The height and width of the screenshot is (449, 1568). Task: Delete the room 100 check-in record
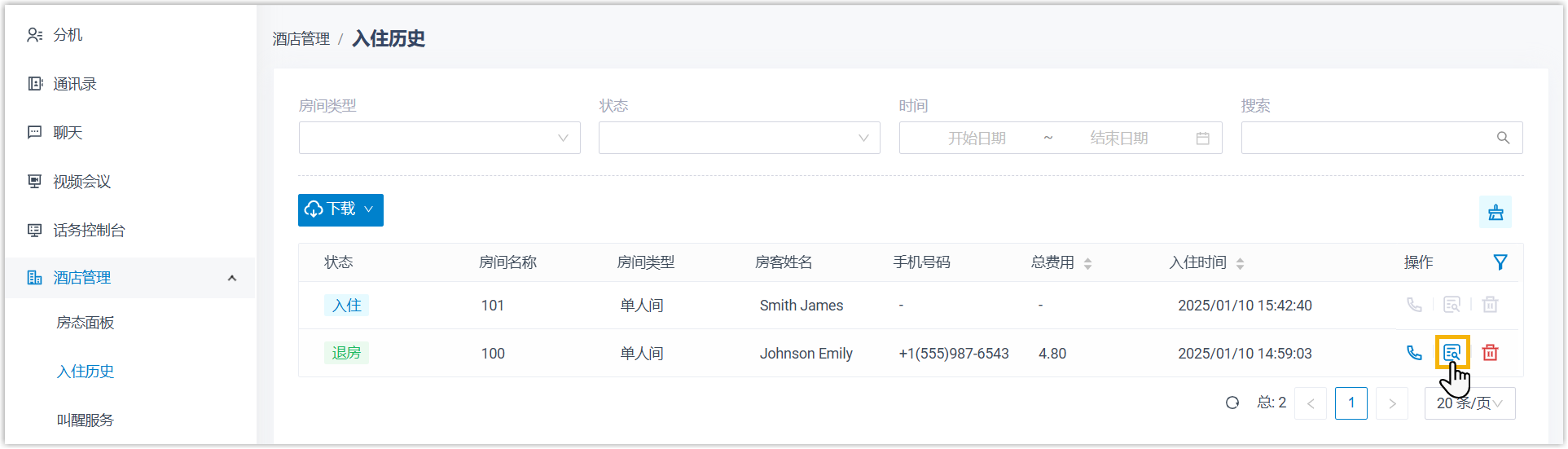click(1490, 353)
